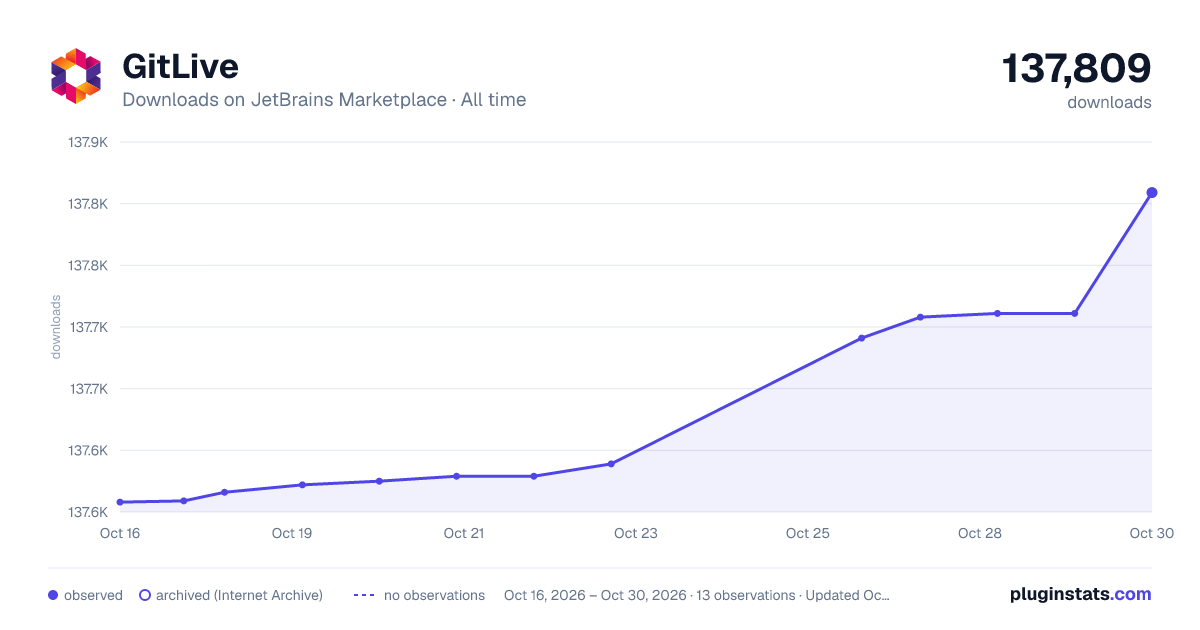Screen dimensions: 1200x630
Task: Click the Oct 28 x-axis label
Action: (x=979, y=533)
